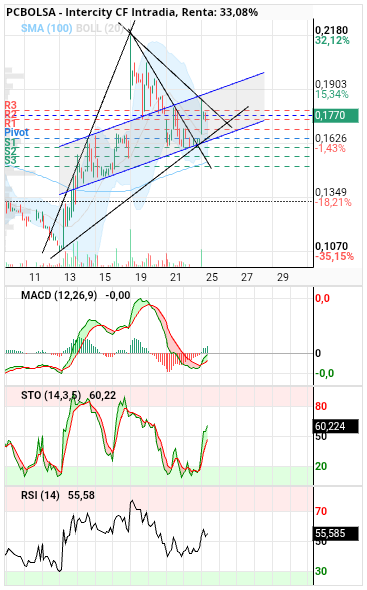
Task: Click date 13 on the time axis
Action: pyautogui.click(x=70, y=278)
